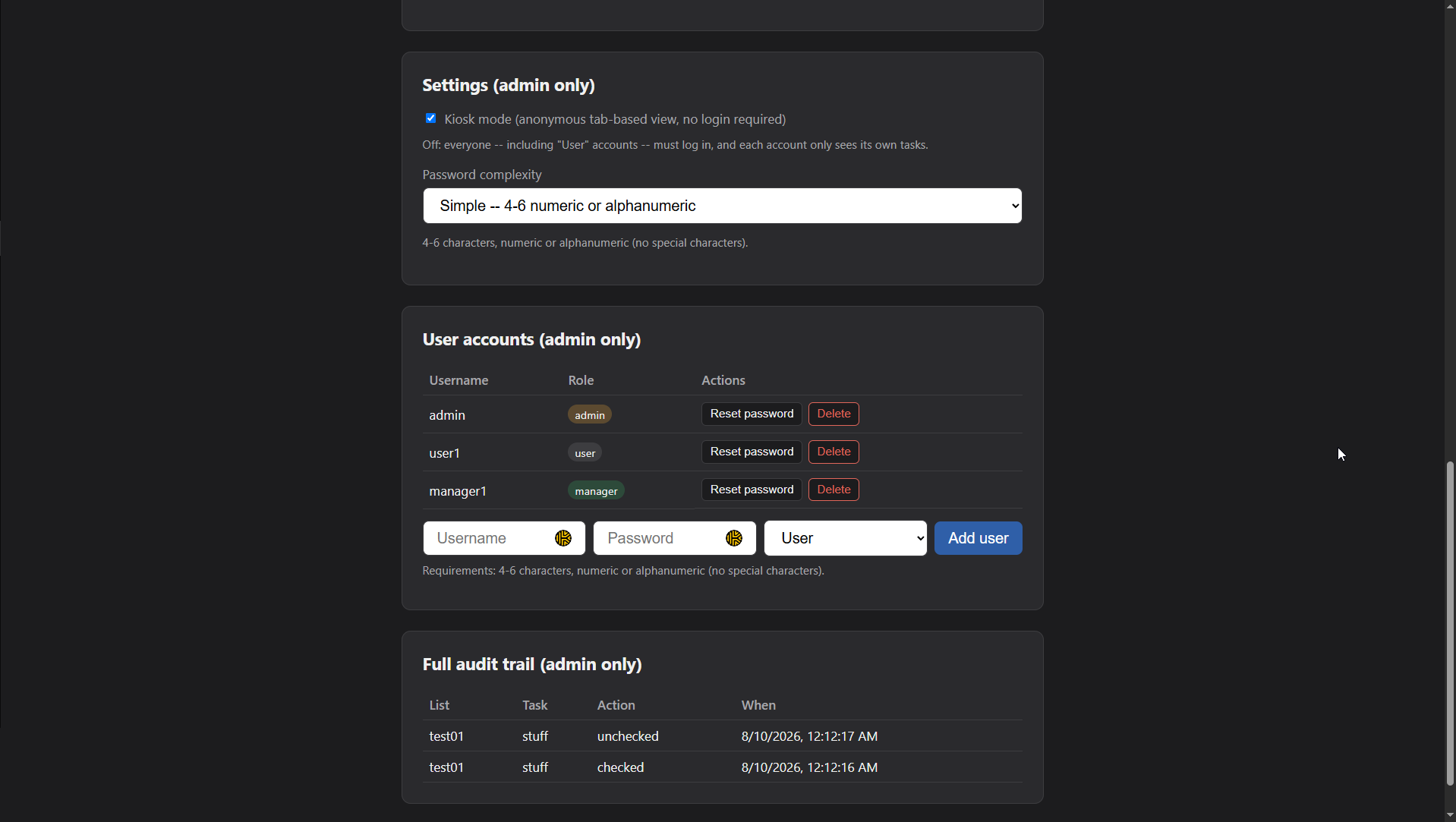Click the 'Kiosk mode' label text
The height and width of the screenshot is (822, 1456).
tap(615, 119)
